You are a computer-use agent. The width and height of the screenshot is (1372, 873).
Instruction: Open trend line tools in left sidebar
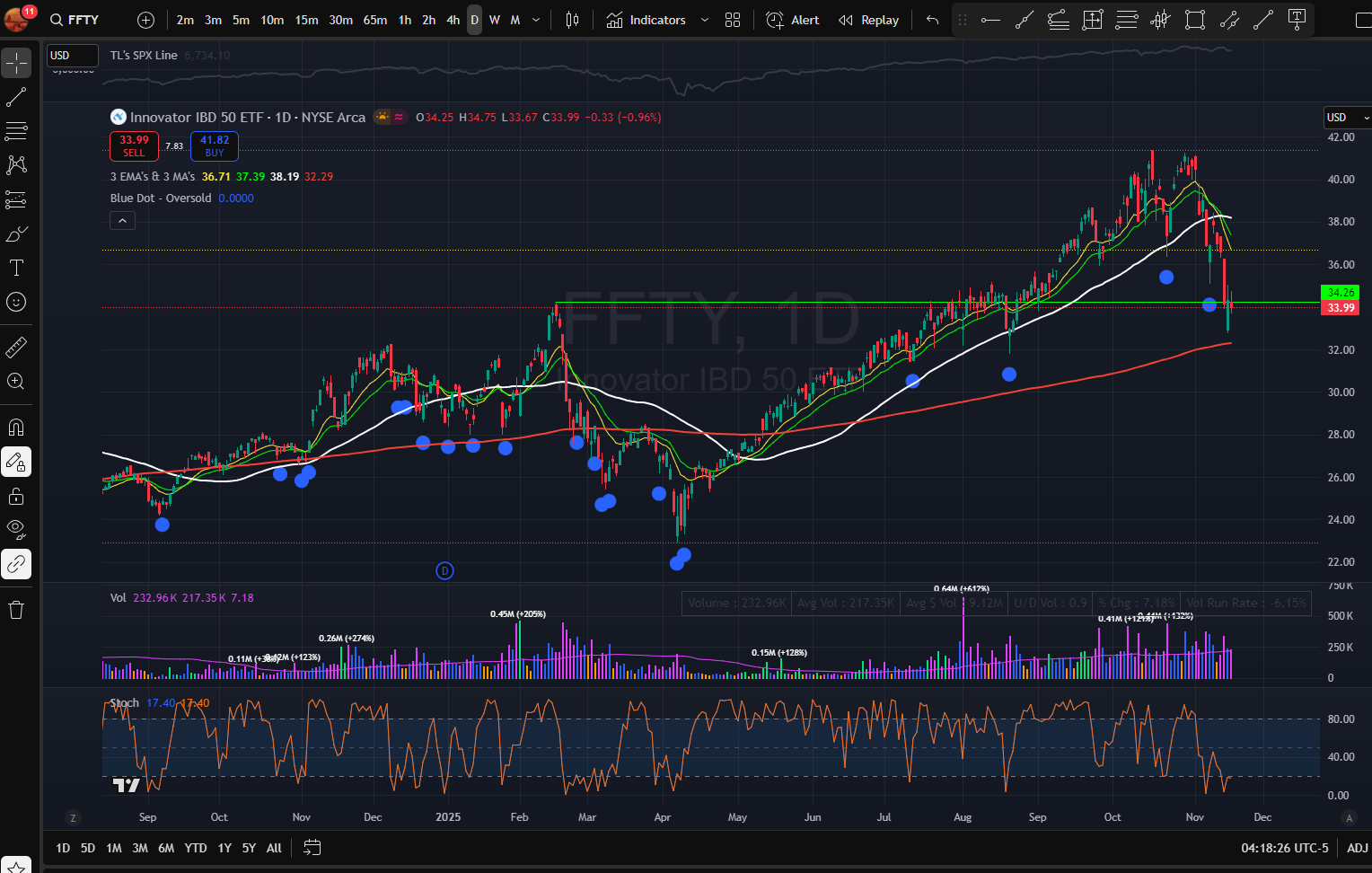(x=16, y=97)
